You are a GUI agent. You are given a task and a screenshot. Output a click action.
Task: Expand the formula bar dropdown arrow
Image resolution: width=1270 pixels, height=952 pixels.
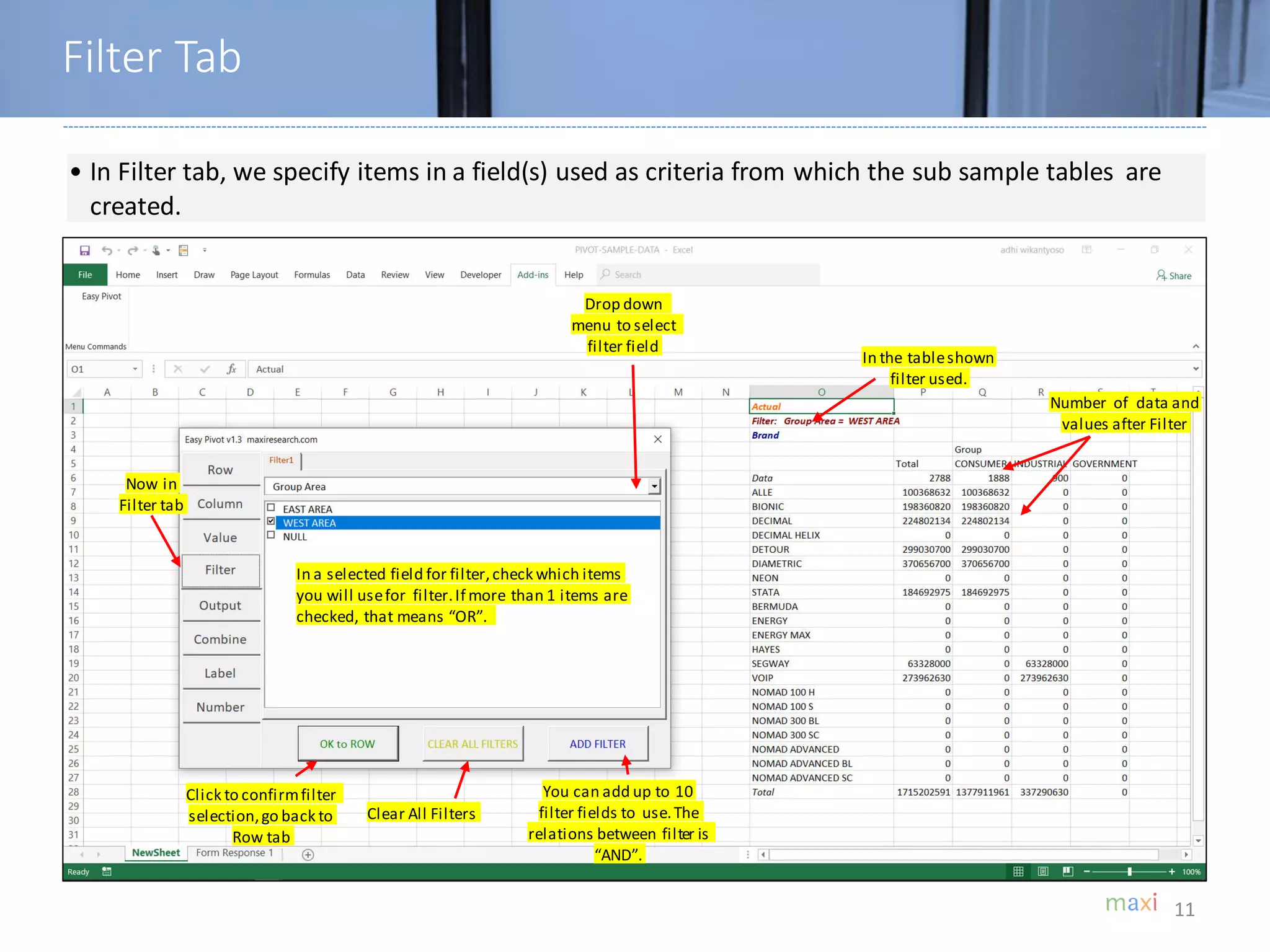tap(1196, 369)
